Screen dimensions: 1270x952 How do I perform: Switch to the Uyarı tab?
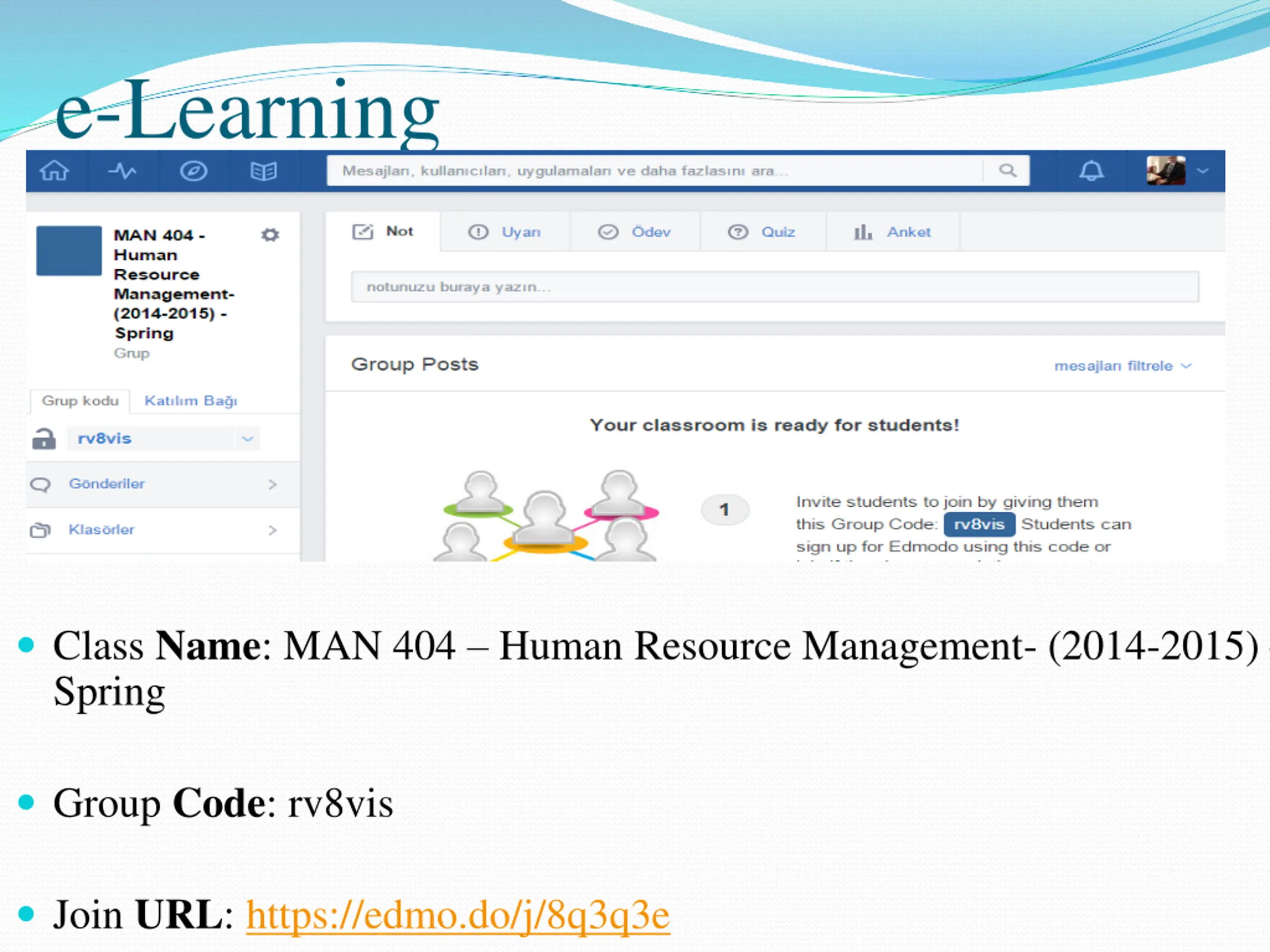pos(505,232)
